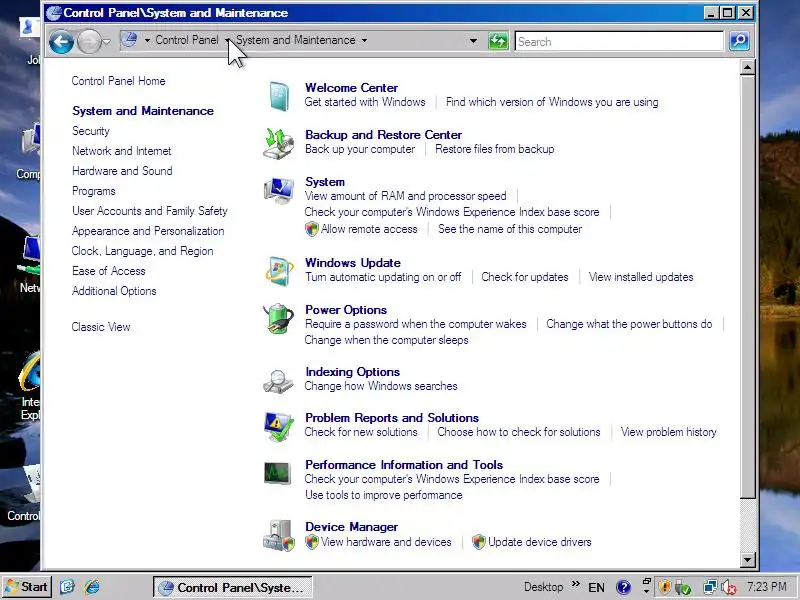Click Find which version of Windows link

pos(552,102)
